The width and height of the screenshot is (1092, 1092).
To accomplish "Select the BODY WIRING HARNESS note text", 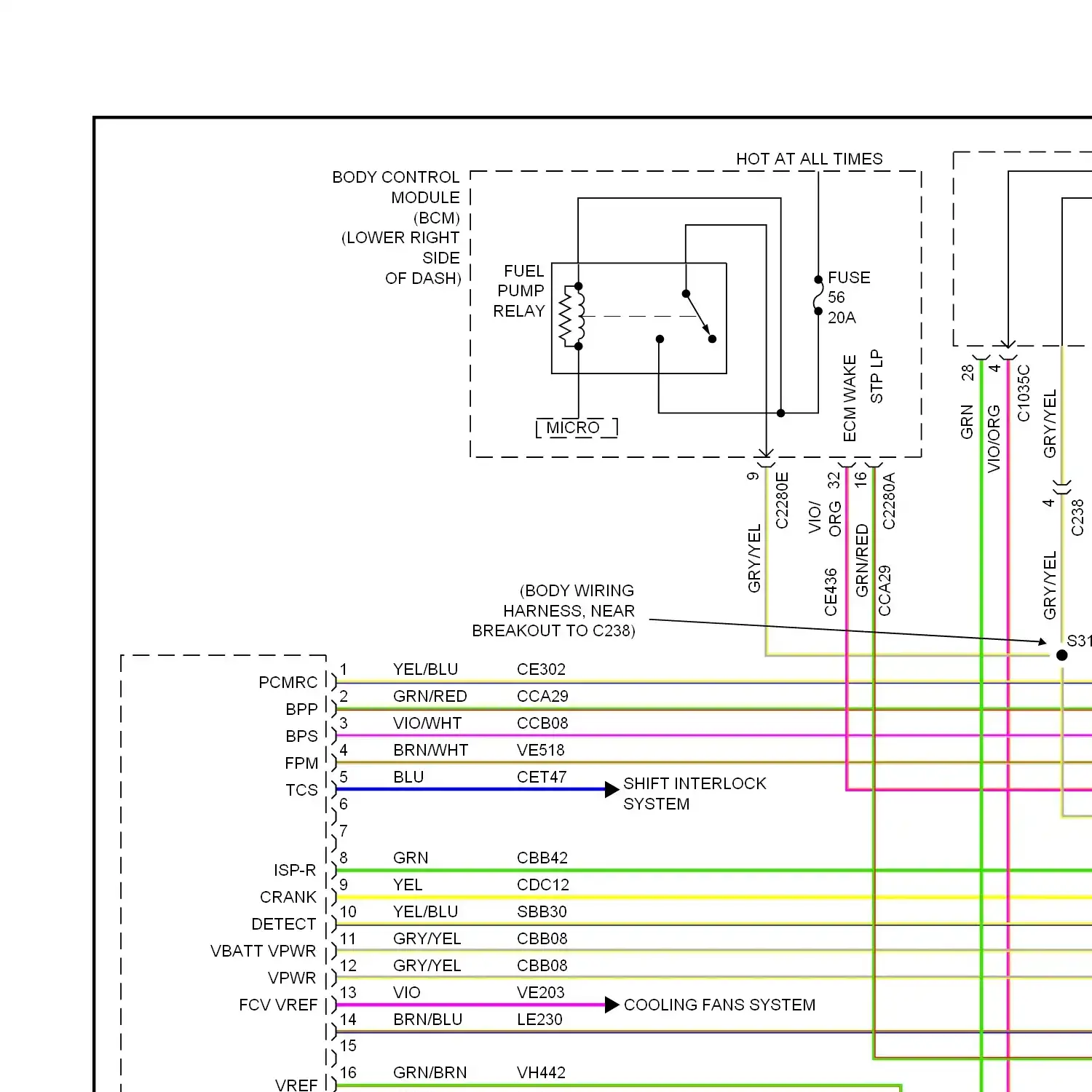I will tap(554, 611).
